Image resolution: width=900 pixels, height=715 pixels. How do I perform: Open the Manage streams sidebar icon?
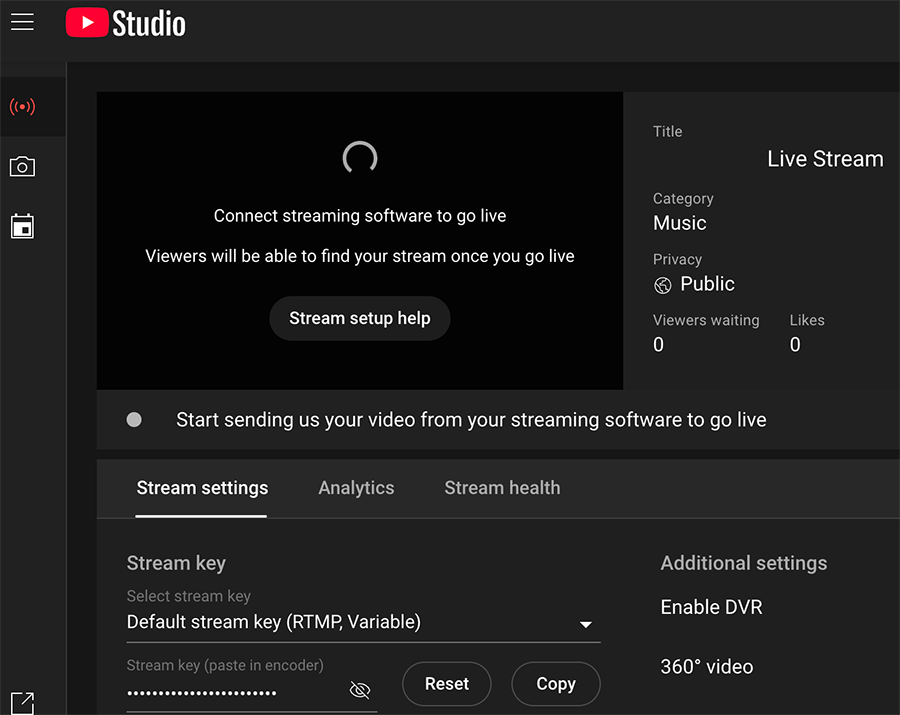(x=22, y=226)
